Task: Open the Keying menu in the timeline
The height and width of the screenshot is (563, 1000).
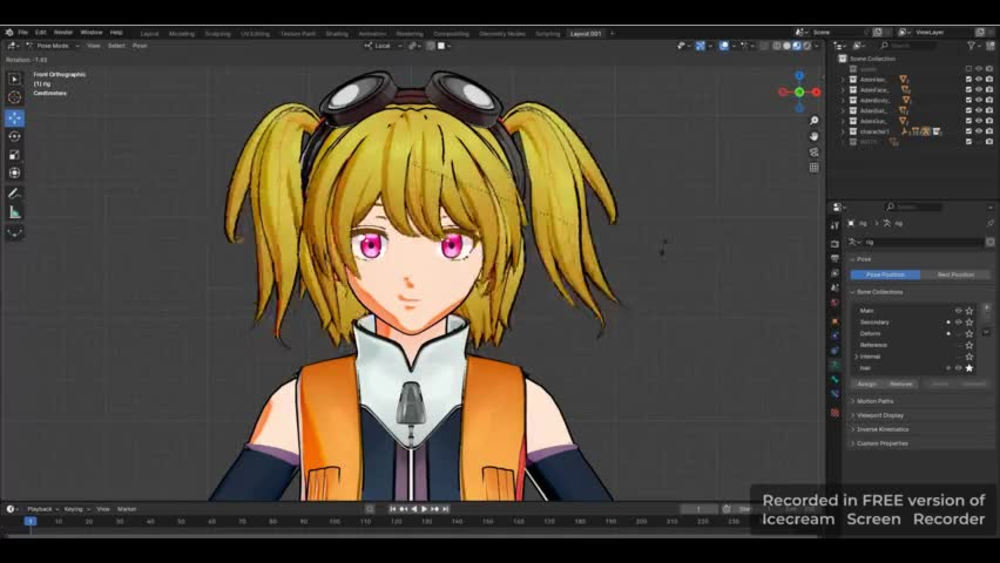Action: point(76,509)
